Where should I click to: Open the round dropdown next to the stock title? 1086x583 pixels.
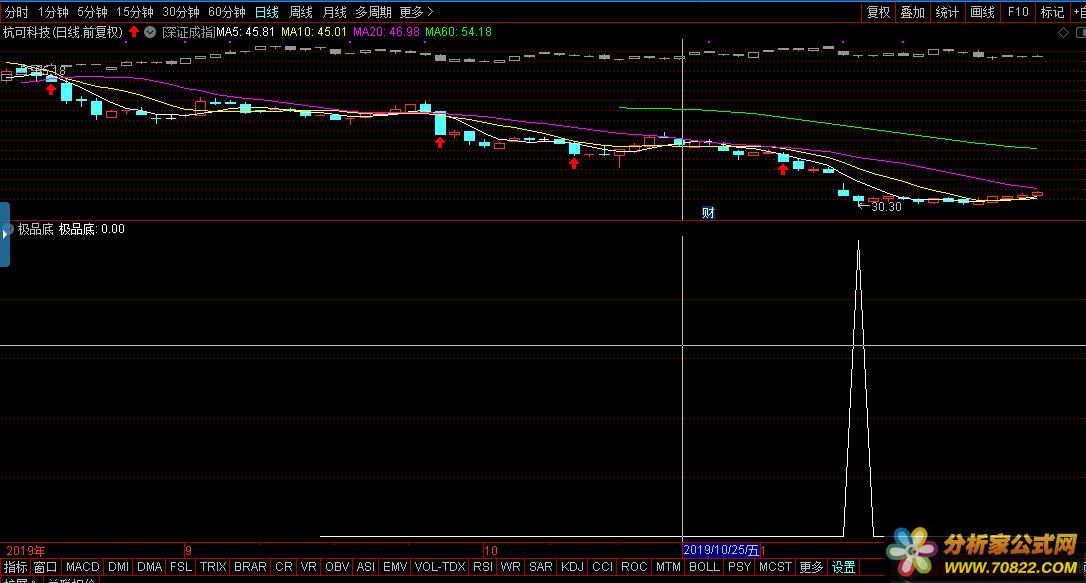pos(150,32)
